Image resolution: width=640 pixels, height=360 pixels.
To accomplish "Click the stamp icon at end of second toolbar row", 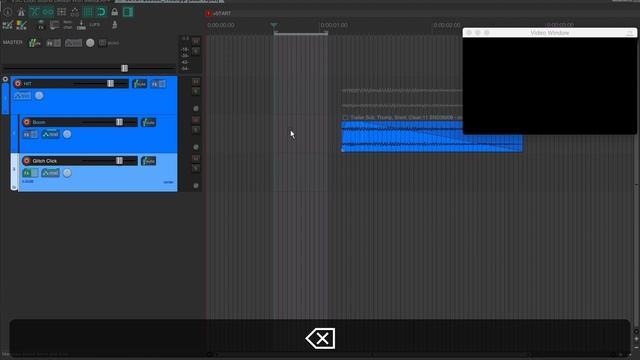I will (115, 25).
